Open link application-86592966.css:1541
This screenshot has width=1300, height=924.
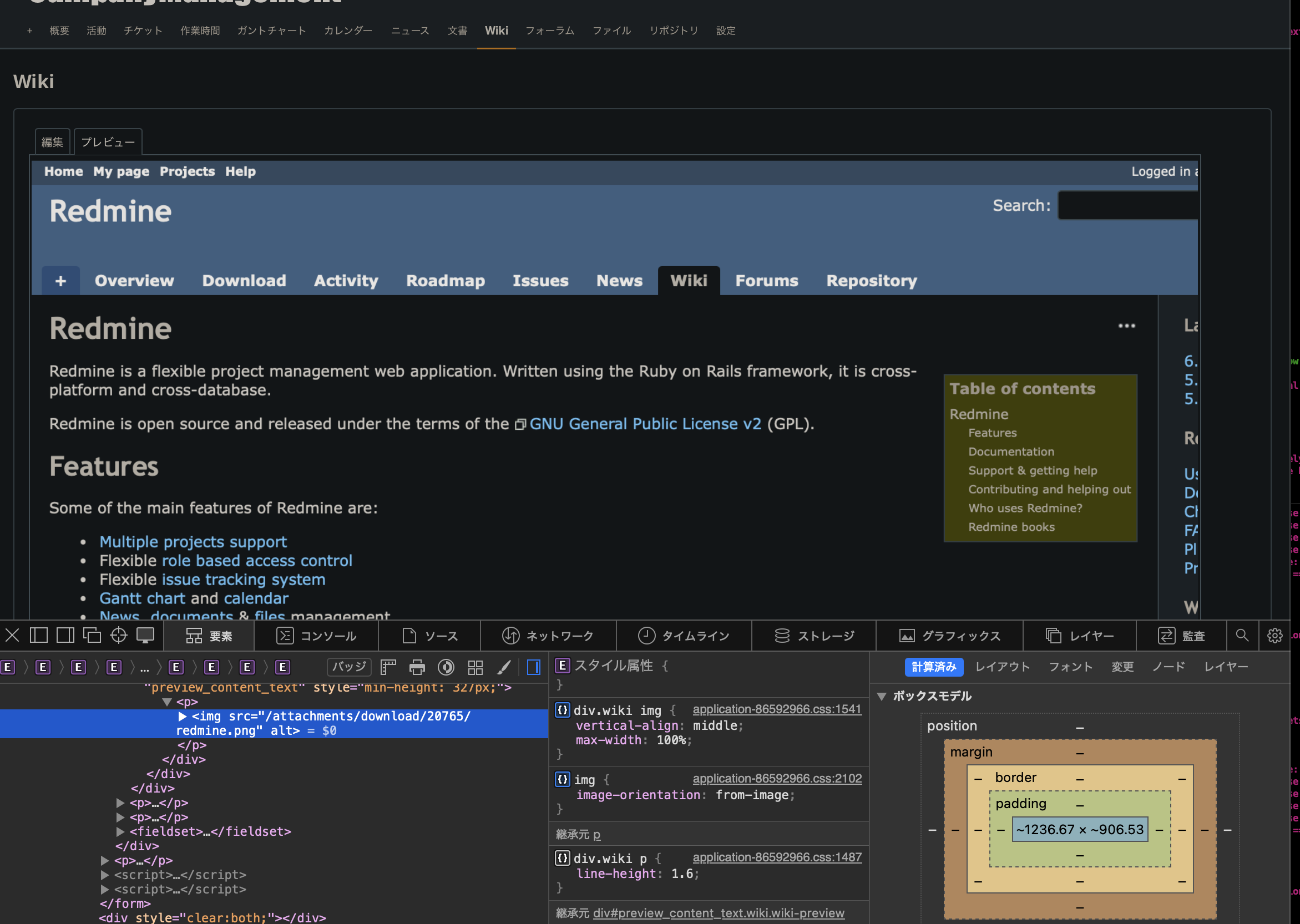point(777,709)
